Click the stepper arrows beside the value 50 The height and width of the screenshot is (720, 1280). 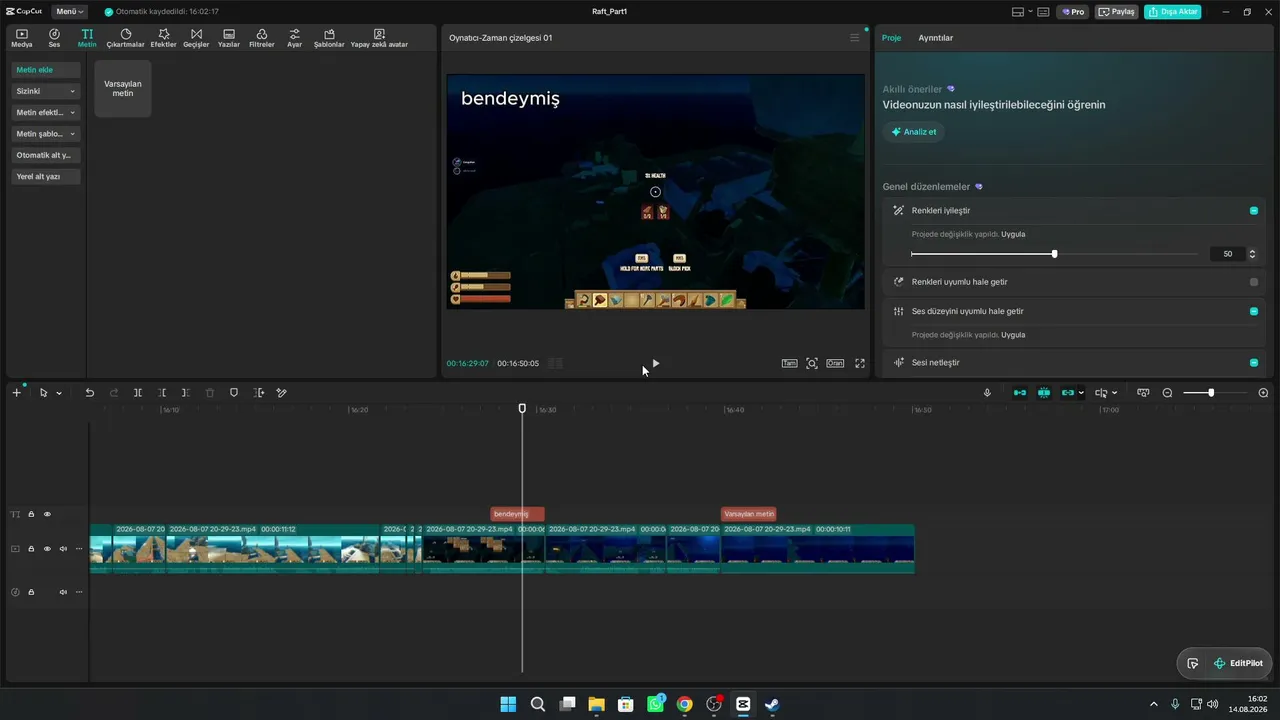click(1252, 254)
